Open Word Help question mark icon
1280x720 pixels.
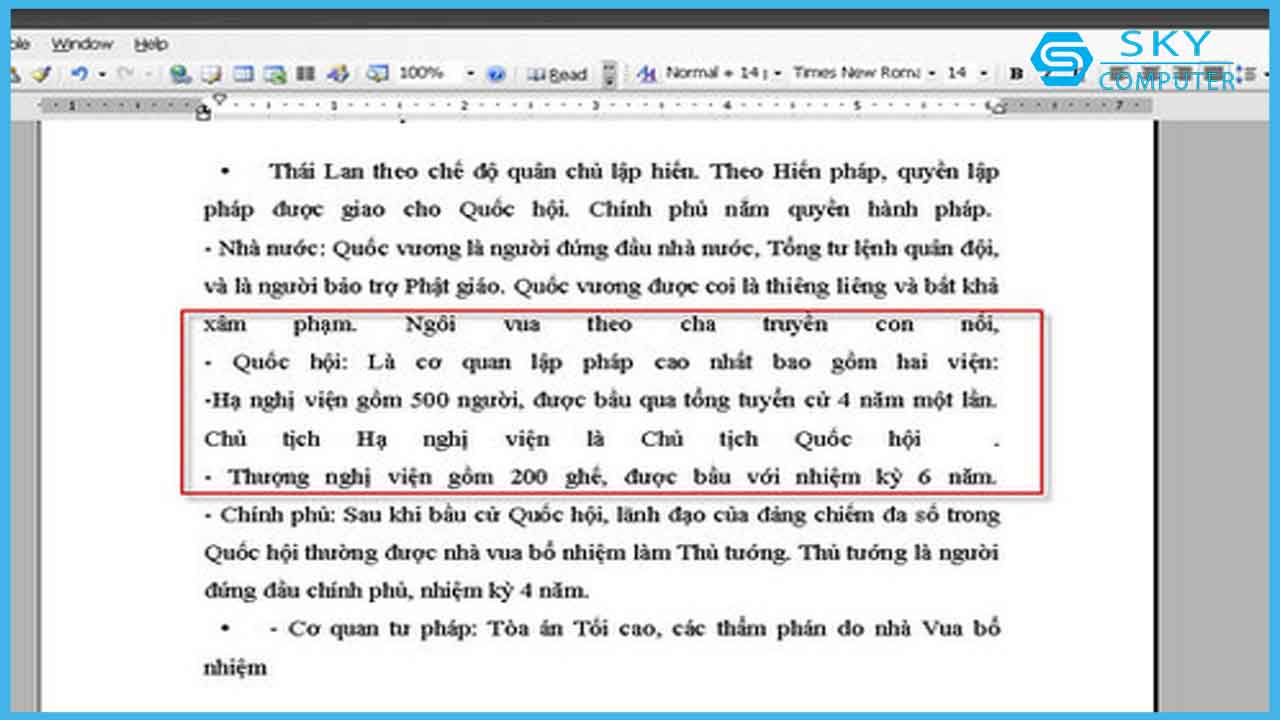click(x=496, y=74)
